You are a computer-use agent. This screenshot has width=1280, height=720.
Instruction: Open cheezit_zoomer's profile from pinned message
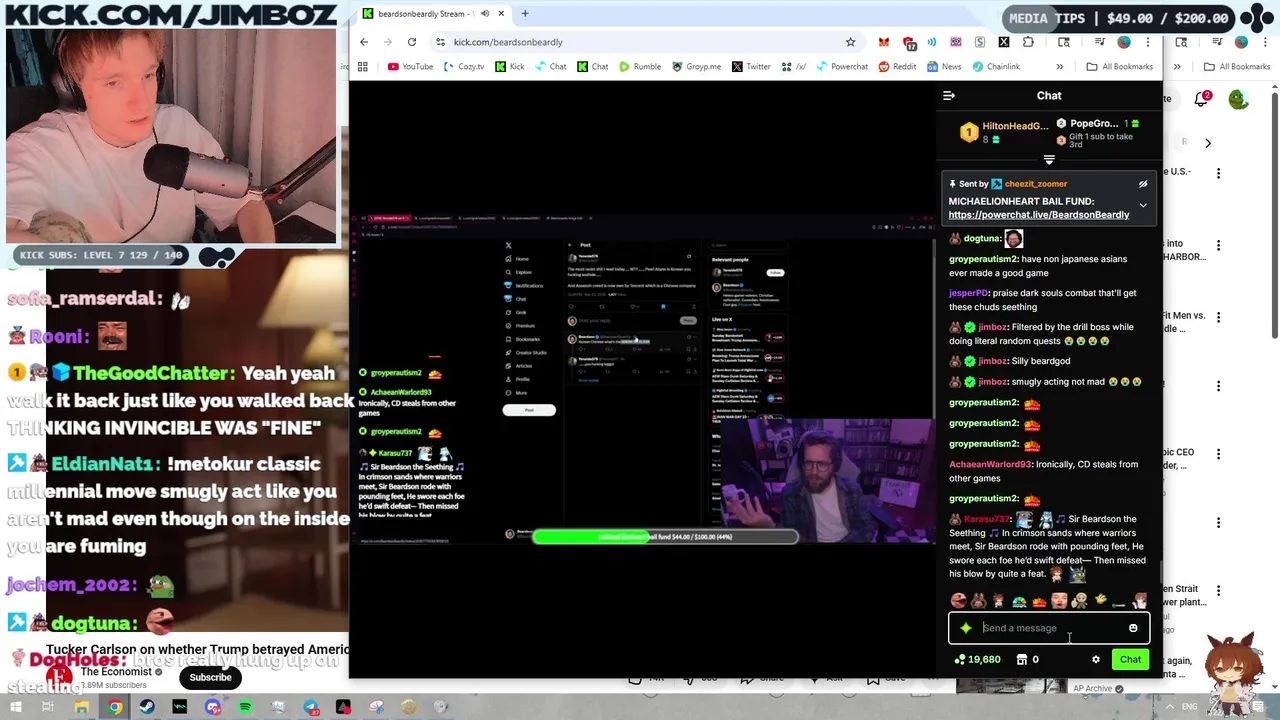[1036, 184]
